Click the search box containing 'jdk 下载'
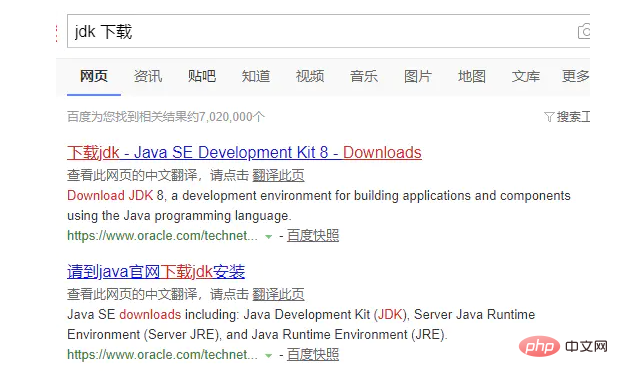The height and width of the screenshot is (379, 618). [x=328, y=31]
